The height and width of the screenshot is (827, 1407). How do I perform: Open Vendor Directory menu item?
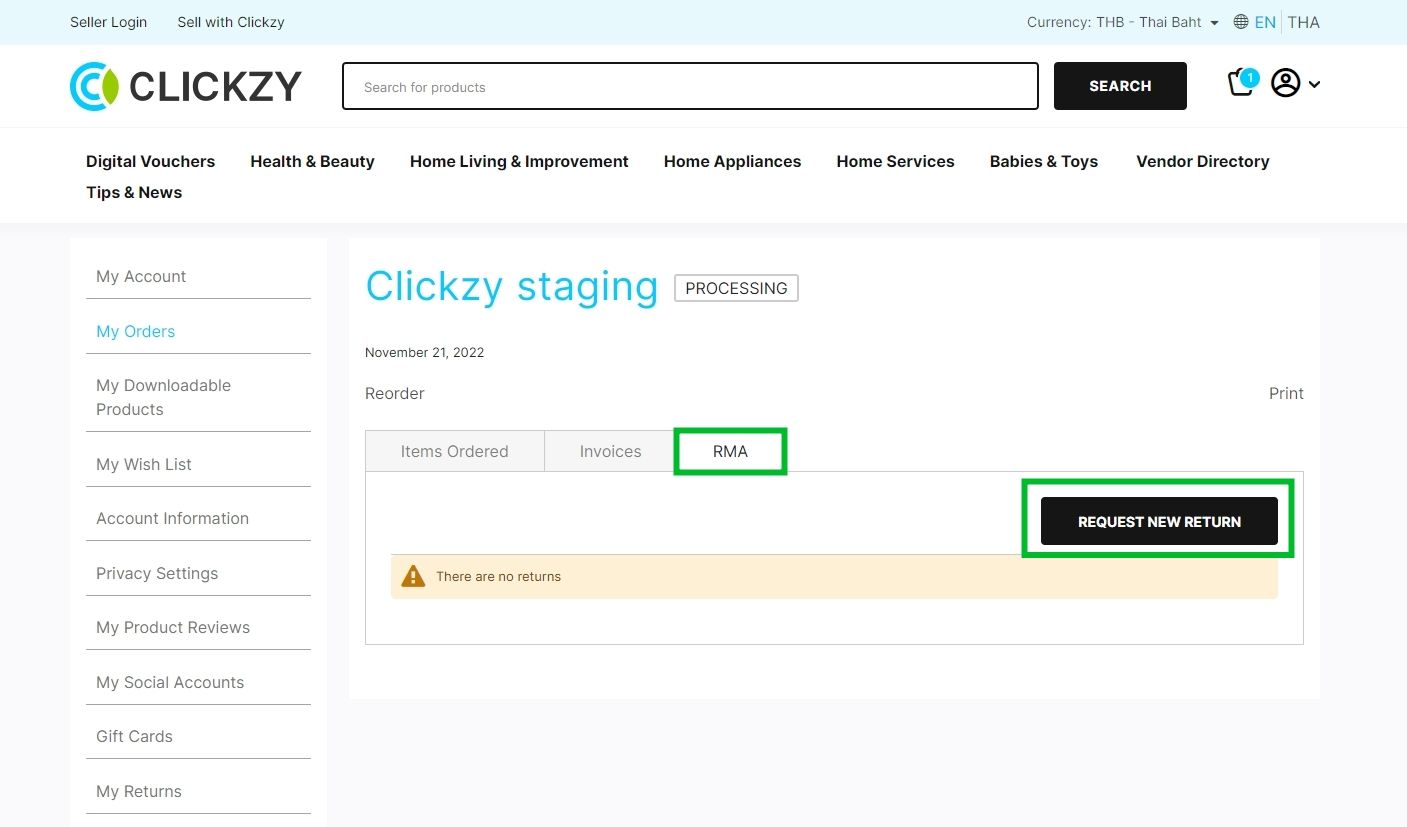click(x=1203, y=161)
